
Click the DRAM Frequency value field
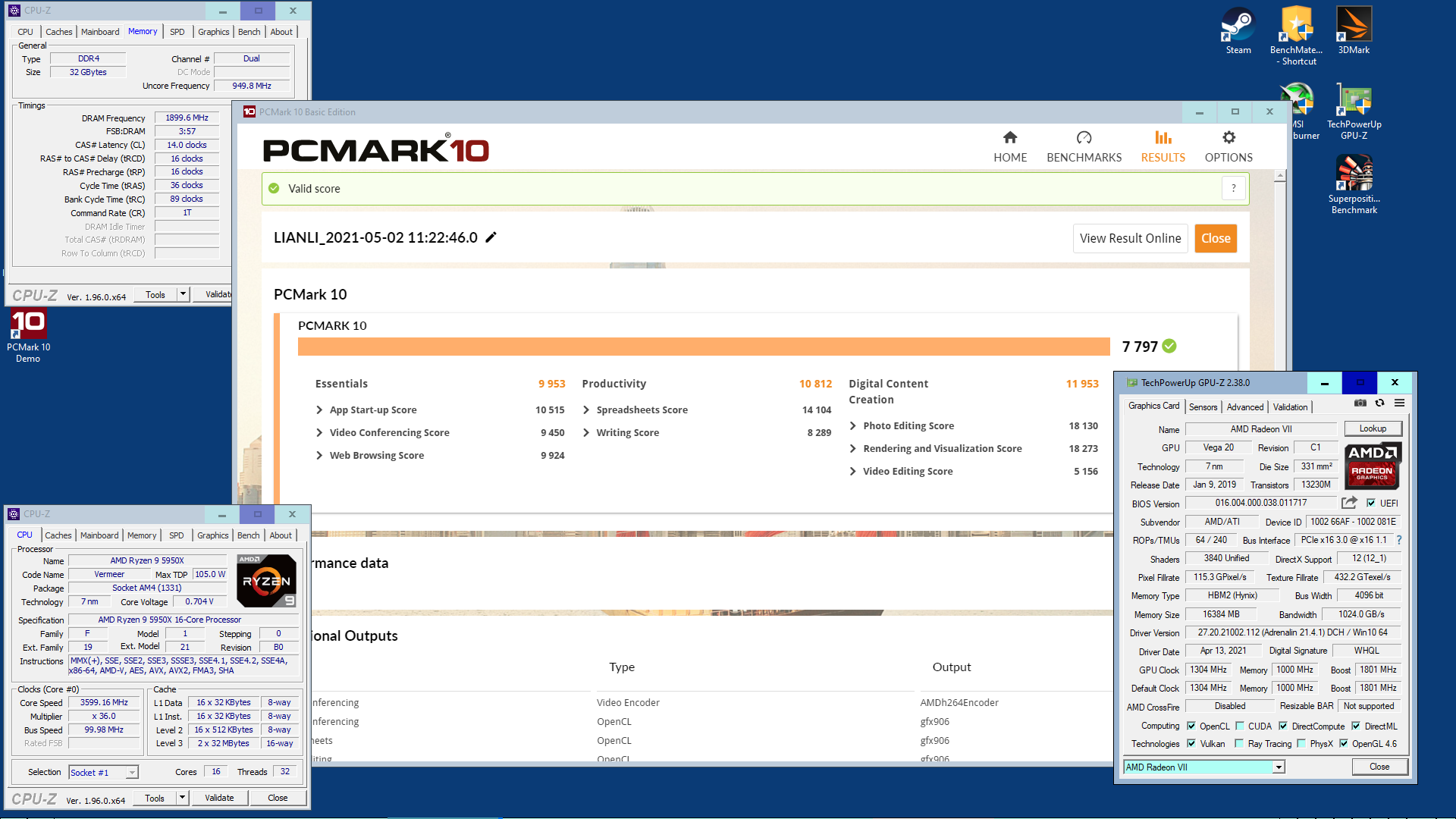tap(187, 118)
